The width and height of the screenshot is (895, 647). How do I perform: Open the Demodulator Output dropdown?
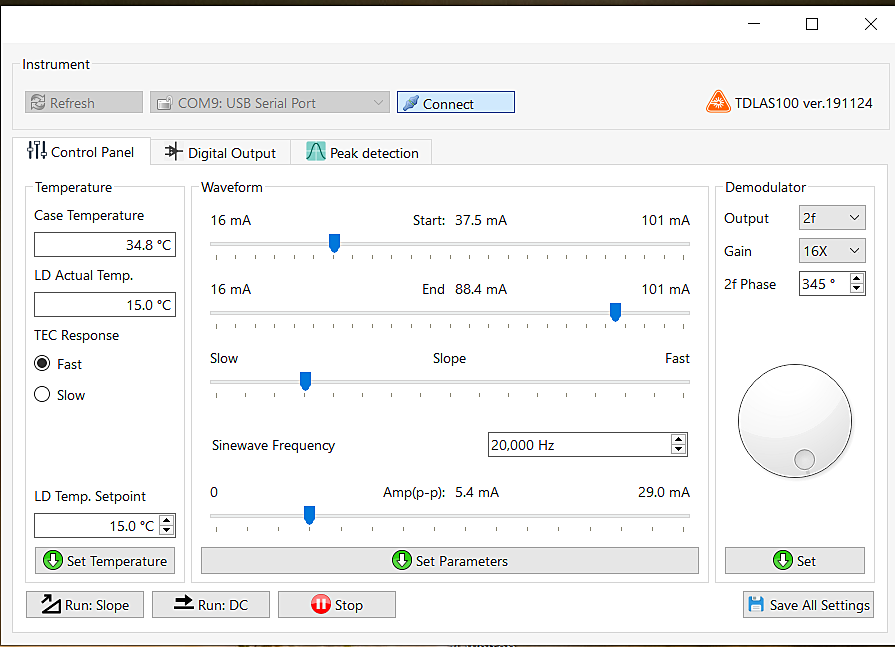pos(832,218)
